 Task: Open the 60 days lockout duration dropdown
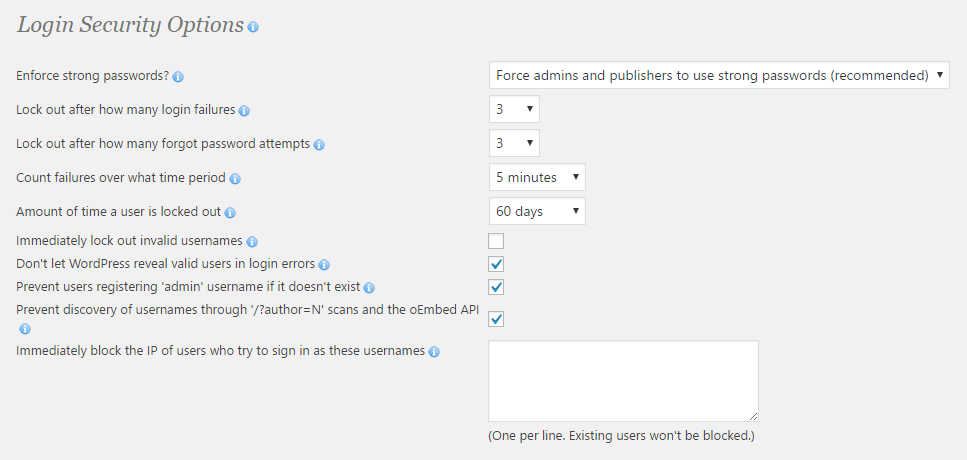(x=537, y=211)
